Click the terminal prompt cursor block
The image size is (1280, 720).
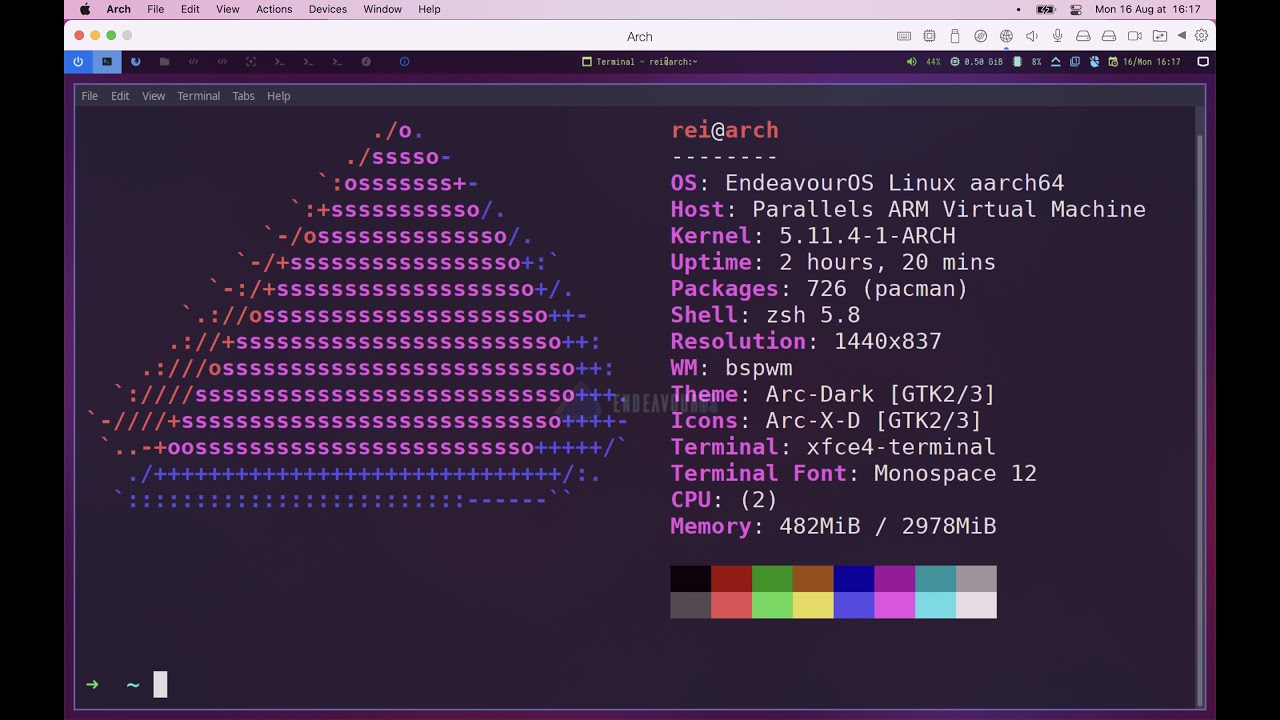click(x=160, y=685)
